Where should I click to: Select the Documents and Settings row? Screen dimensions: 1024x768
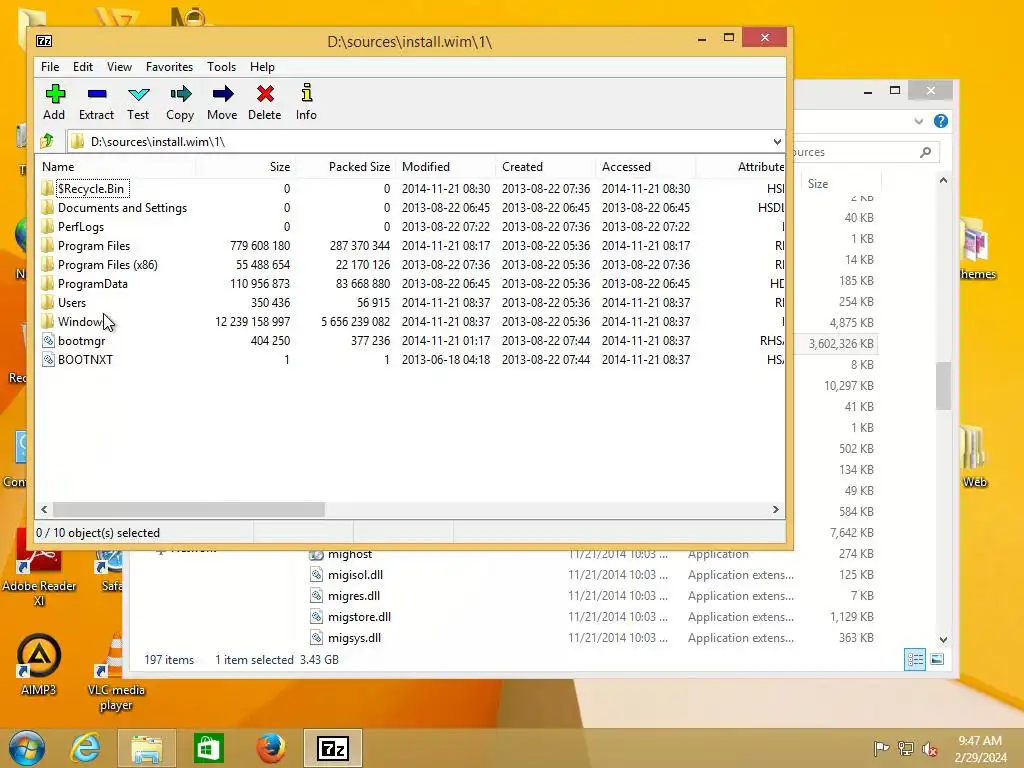[411, 208]
